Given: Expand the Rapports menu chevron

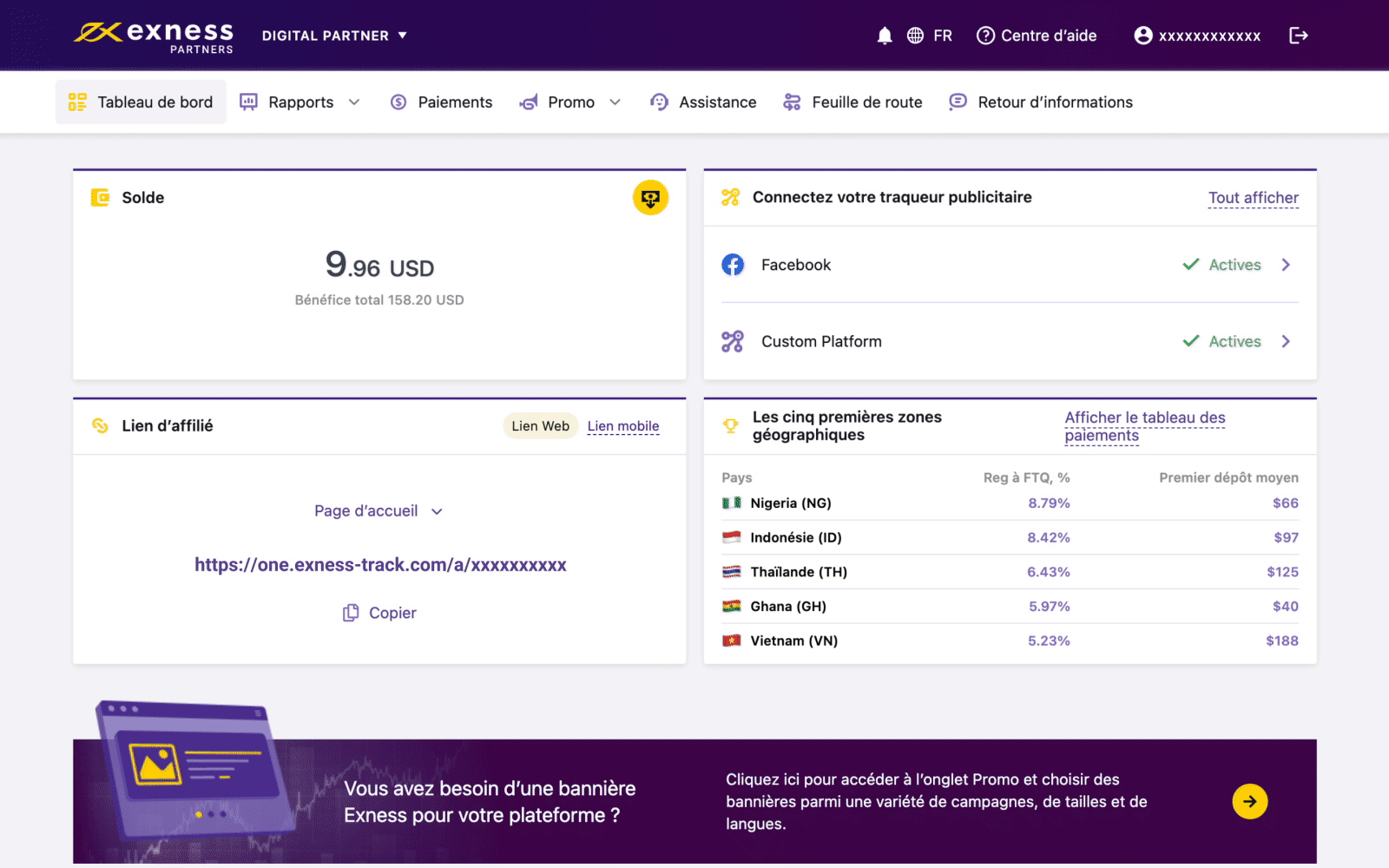Looking at the screenshot, I should [x=354, y=102].
